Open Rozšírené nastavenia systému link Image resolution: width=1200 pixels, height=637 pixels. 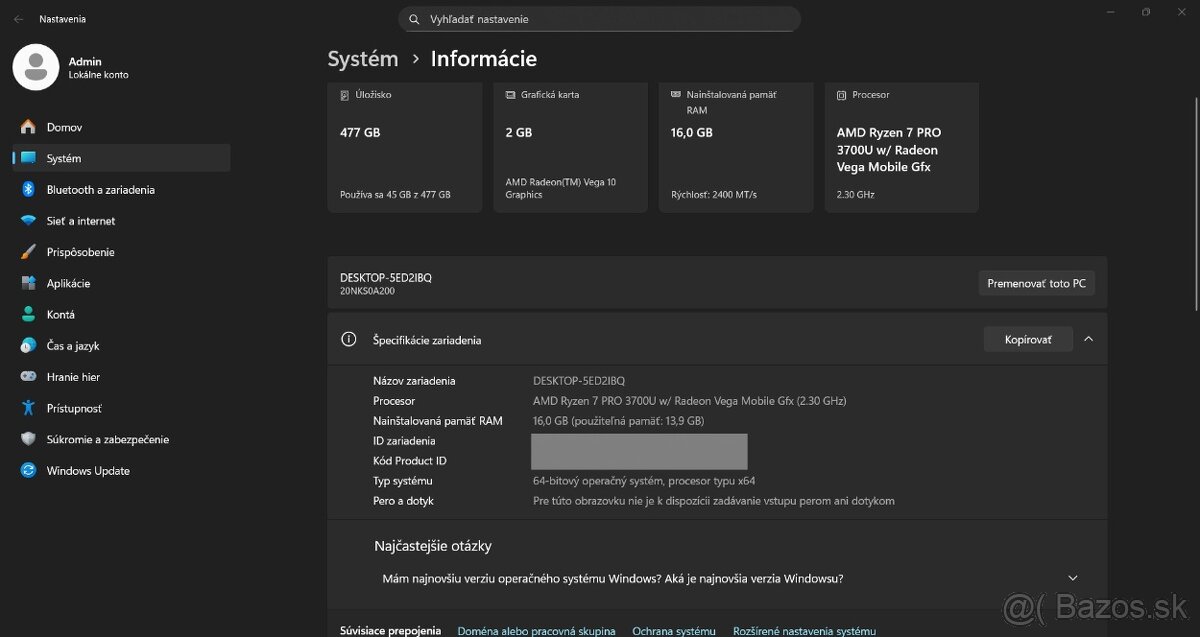(805, 630)
